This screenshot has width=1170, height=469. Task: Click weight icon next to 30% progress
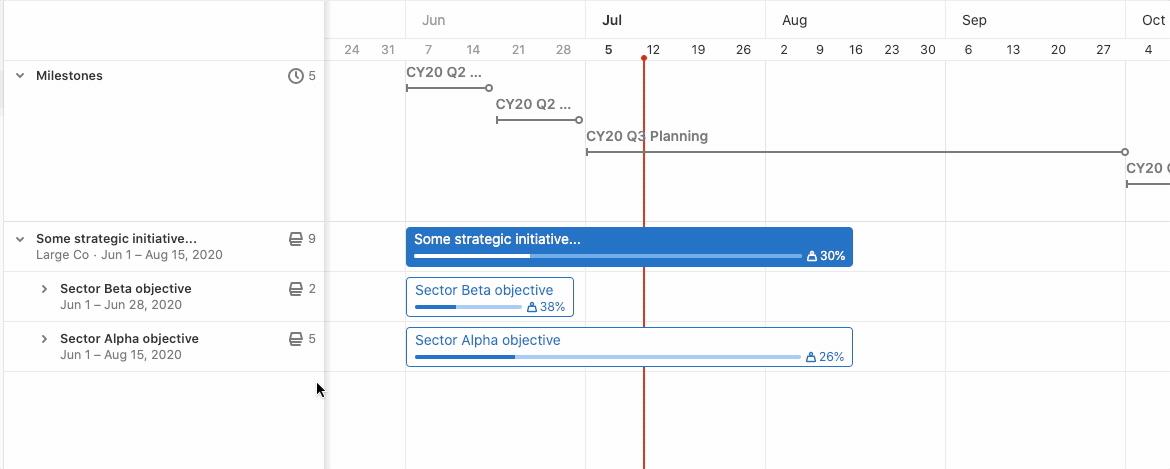click(x=811, y=256)
